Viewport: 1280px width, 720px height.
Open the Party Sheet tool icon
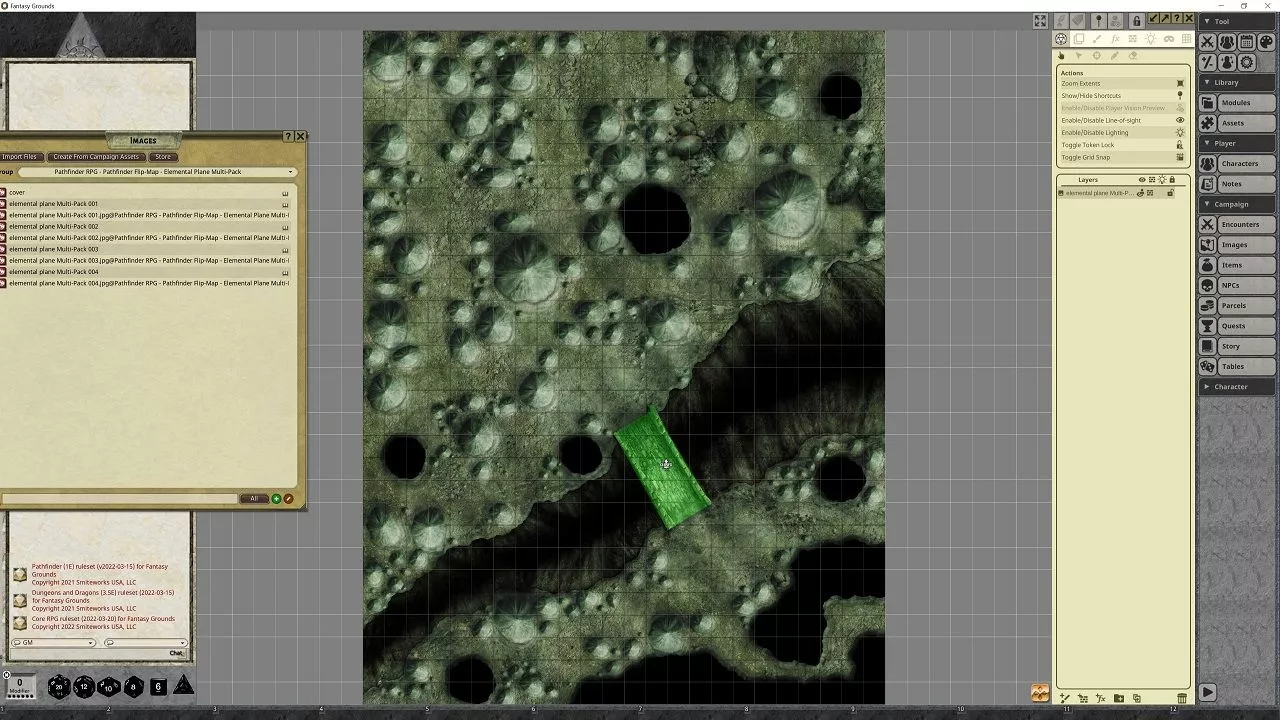pyautogui.click(x=1227, y=42)
